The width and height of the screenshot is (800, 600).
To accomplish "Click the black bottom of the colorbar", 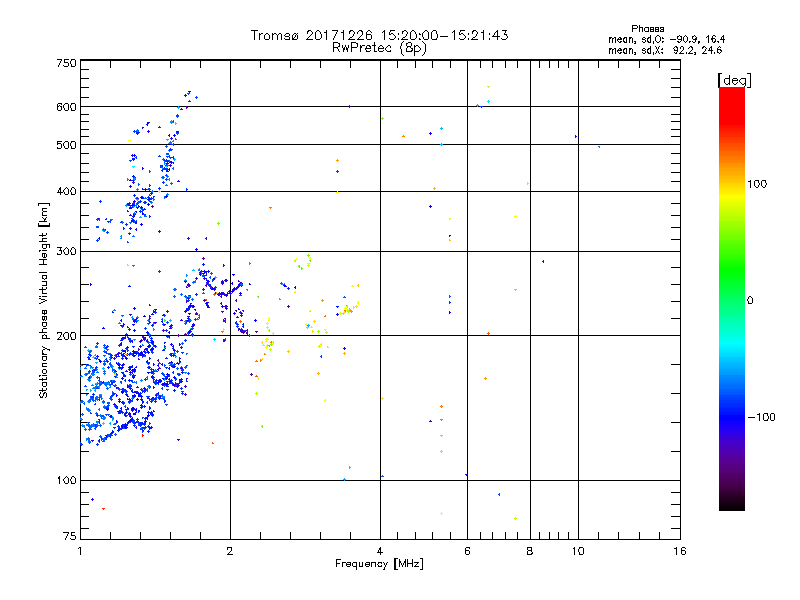I will [732, 503].
